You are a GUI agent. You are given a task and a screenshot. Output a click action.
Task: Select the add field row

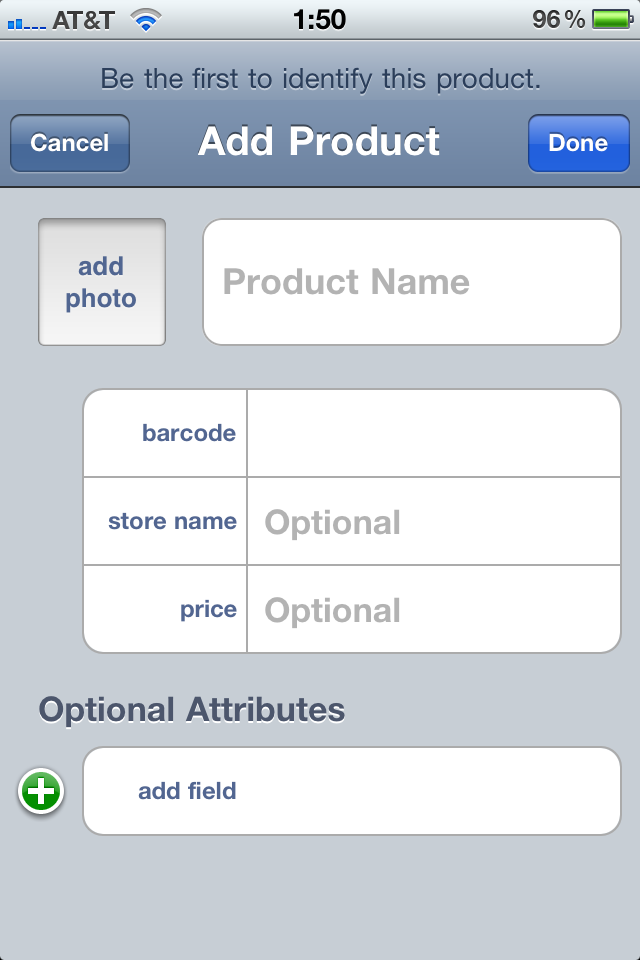(352, 791)
